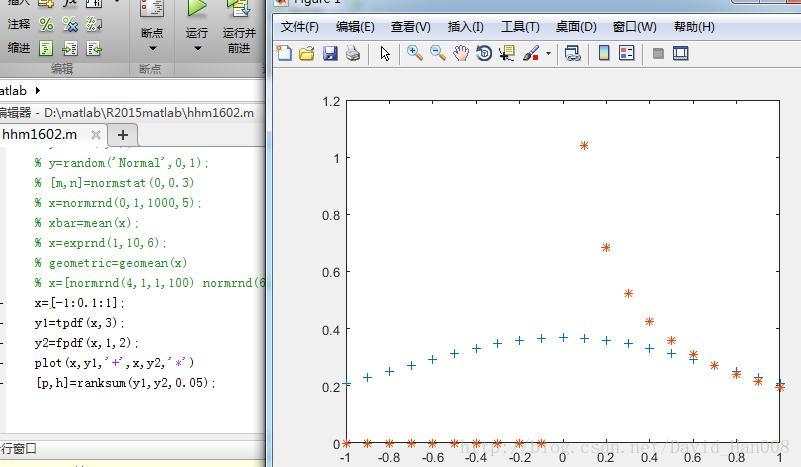Open the 窗口(W) menu
Screen dimensions: 801x467
click(x=634, y=27)
